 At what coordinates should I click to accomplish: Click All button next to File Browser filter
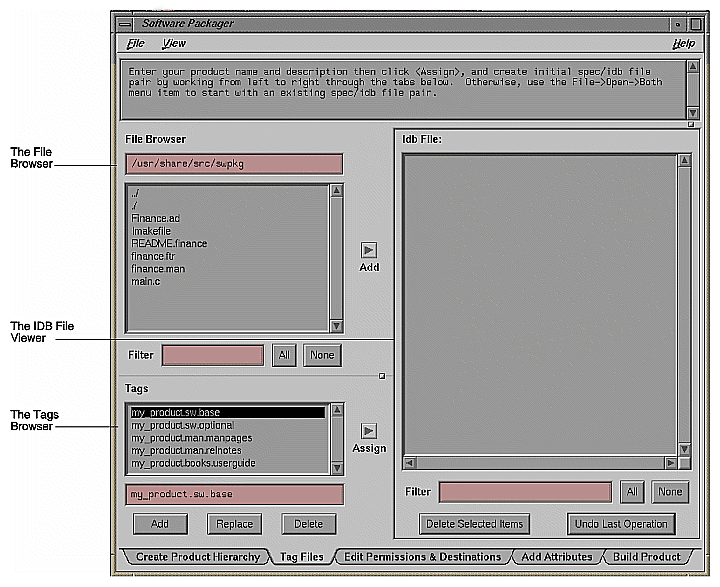284,356
